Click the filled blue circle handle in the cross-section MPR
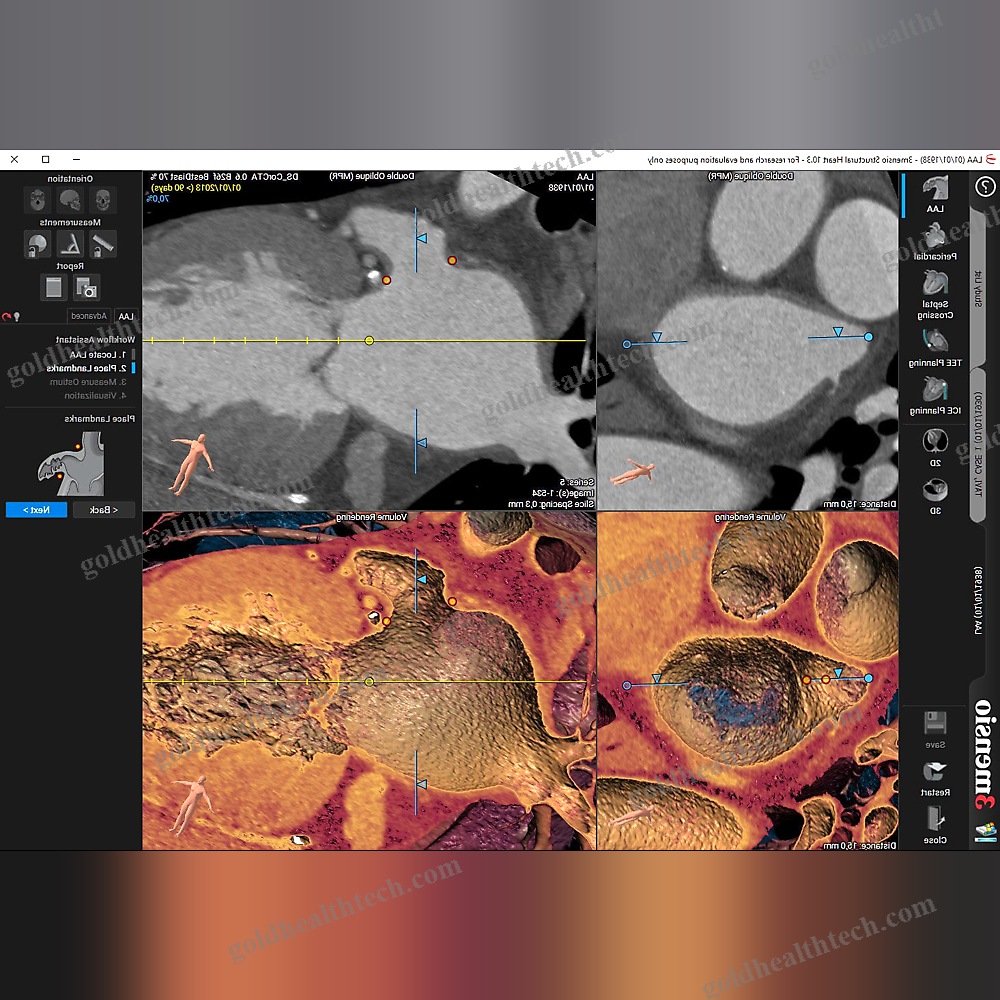1000x1000 pixels. tap(868, 337)
